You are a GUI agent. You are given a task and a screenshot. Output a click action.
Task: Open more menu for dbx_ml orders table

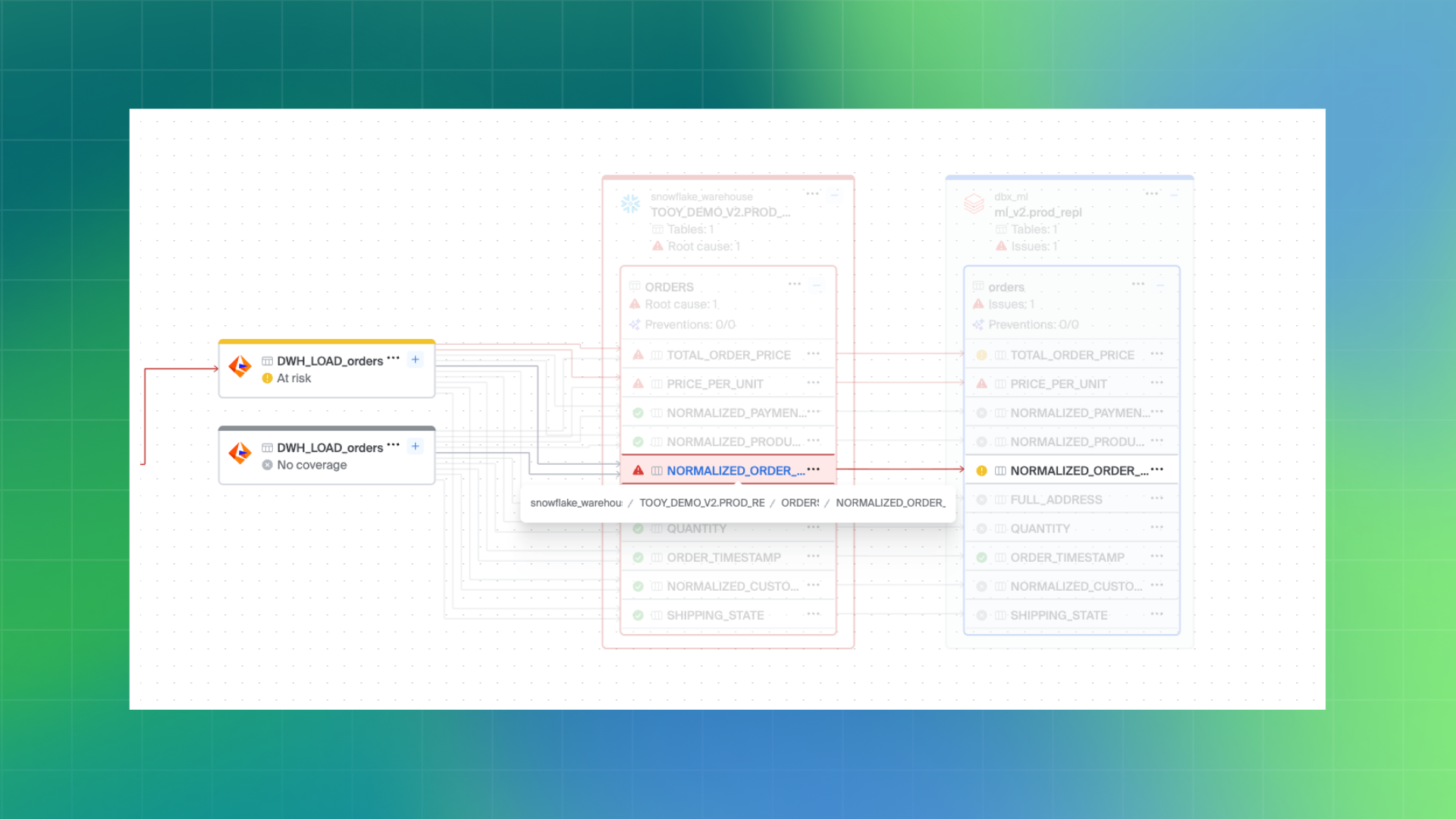pos(1137,284)
